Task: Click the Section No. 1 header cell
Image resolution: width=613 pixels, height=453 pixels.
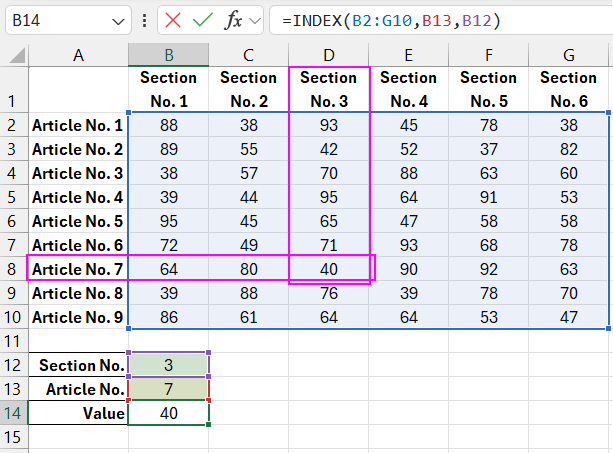Action: [x=168, y=90]
